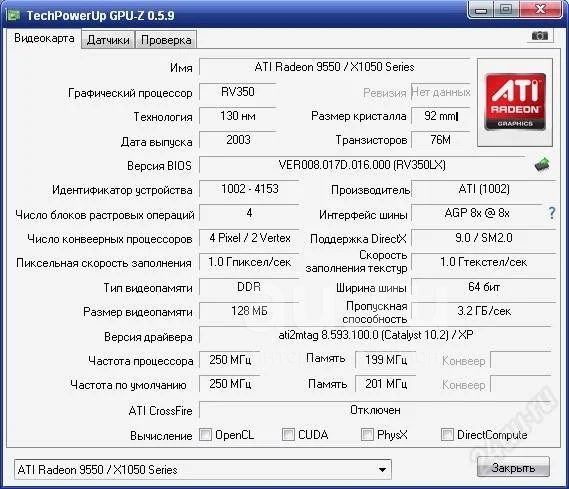Click the camera screenshot icon
This screenshot has width=569, height=489.
tap(540, 36)
